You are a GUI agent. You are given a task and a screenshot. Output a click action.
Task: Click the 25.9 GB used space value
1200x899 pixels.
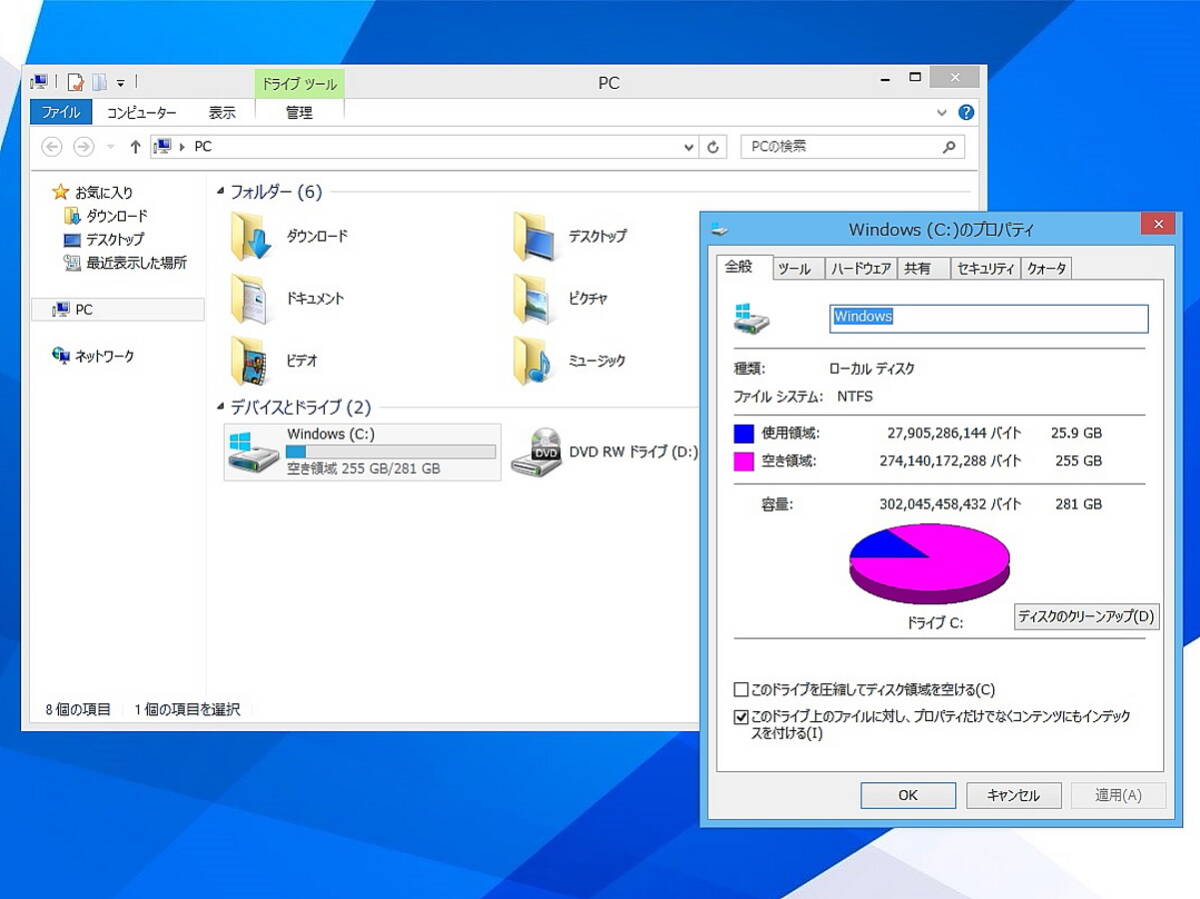(x=1079, y=434)
